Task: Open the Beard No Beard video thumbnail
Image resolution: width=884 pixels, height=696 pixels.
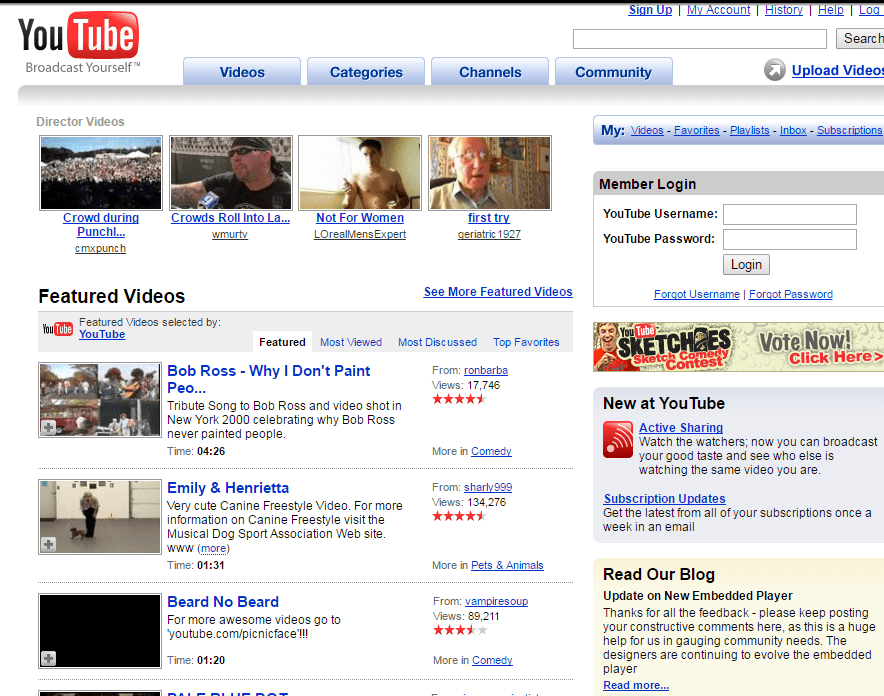Action: click(100, 631)
